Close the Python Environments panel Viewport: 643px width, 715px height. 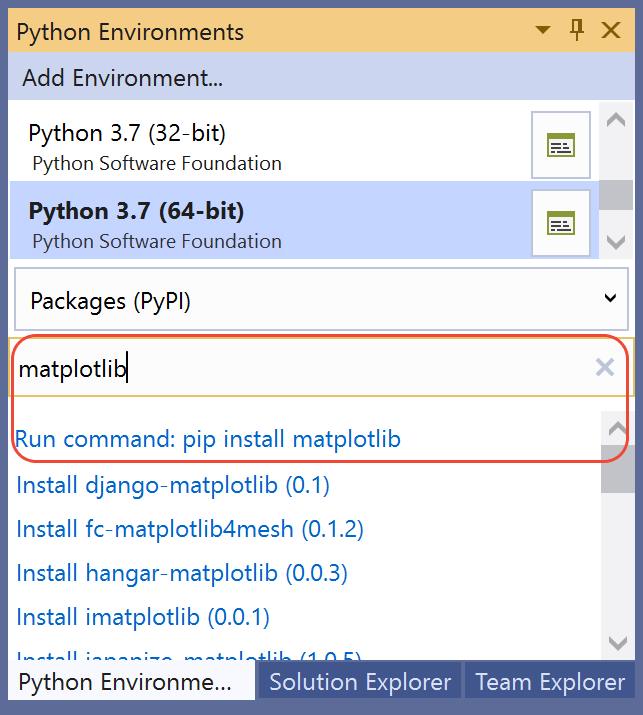[x=611, y=31]
